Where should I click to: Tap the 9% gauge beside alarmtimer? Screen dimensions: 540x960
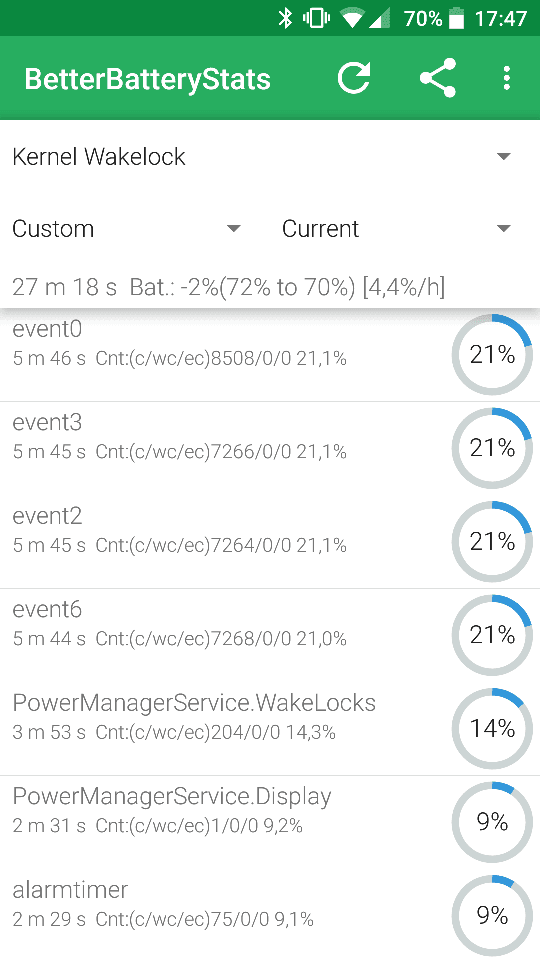click(492, 915)
